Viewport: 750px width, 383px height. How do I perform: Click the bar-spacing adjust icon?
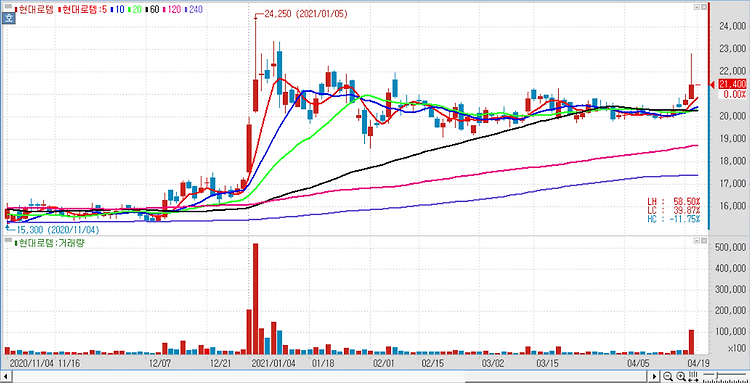point(692,376)
